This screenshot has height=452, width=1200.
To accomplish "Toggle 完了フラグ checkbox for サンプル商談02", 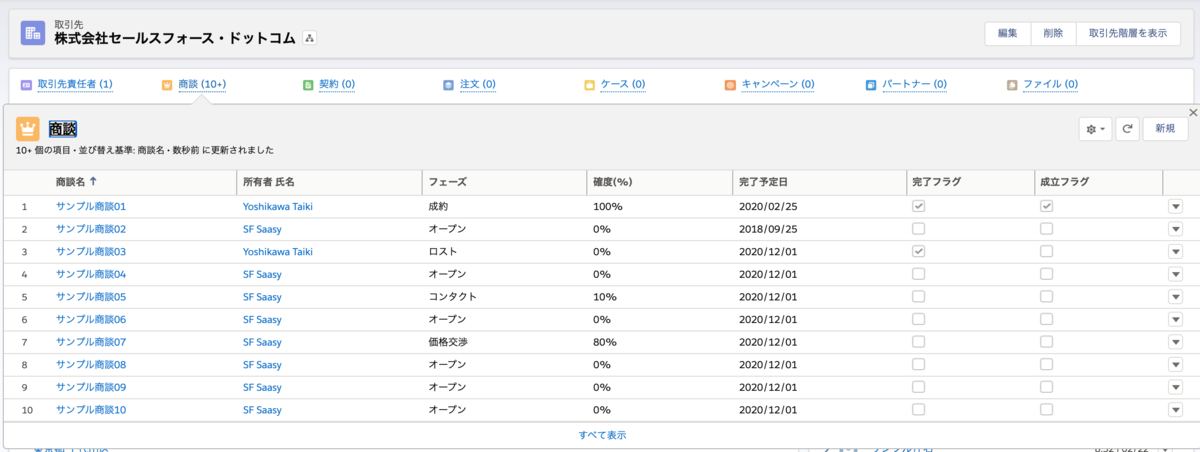I will [x=918, y=229].
